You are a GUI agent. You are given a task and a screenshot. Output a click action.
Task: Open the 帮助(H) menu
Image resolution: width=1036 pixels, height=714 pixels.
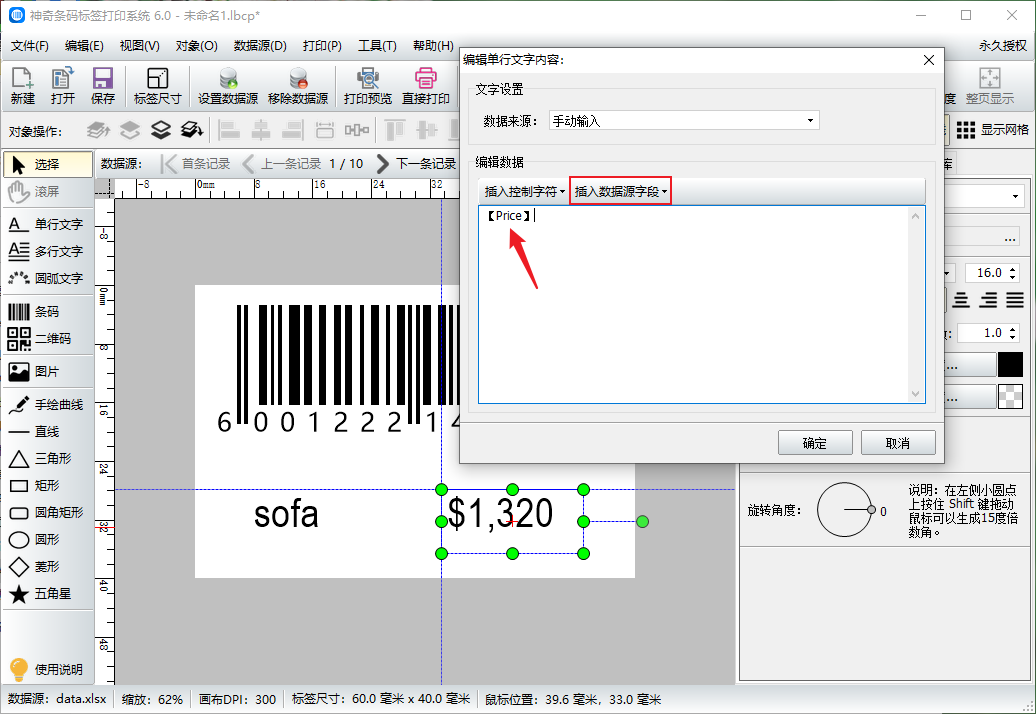click(x=433, y=46)
